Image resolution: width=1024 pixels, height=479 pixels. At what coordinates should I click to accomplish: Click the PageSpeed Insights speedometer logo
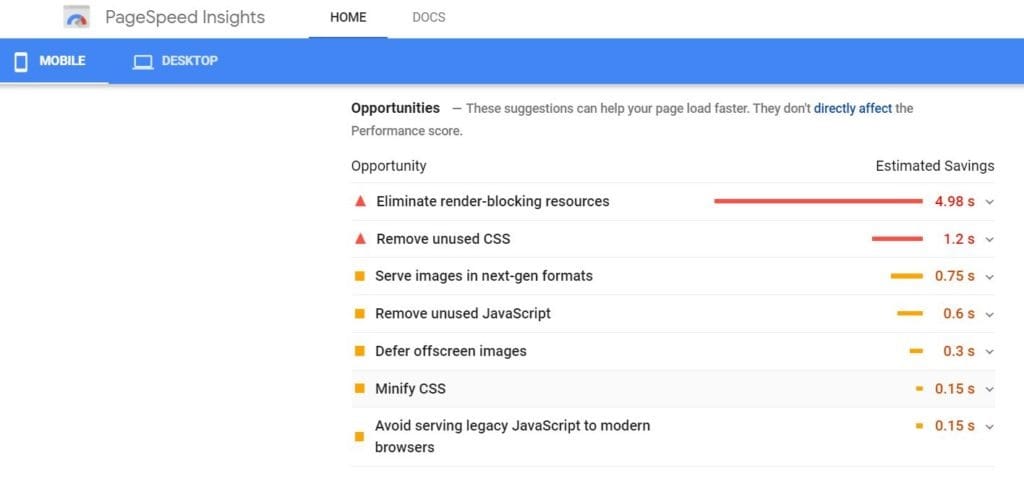76,17
